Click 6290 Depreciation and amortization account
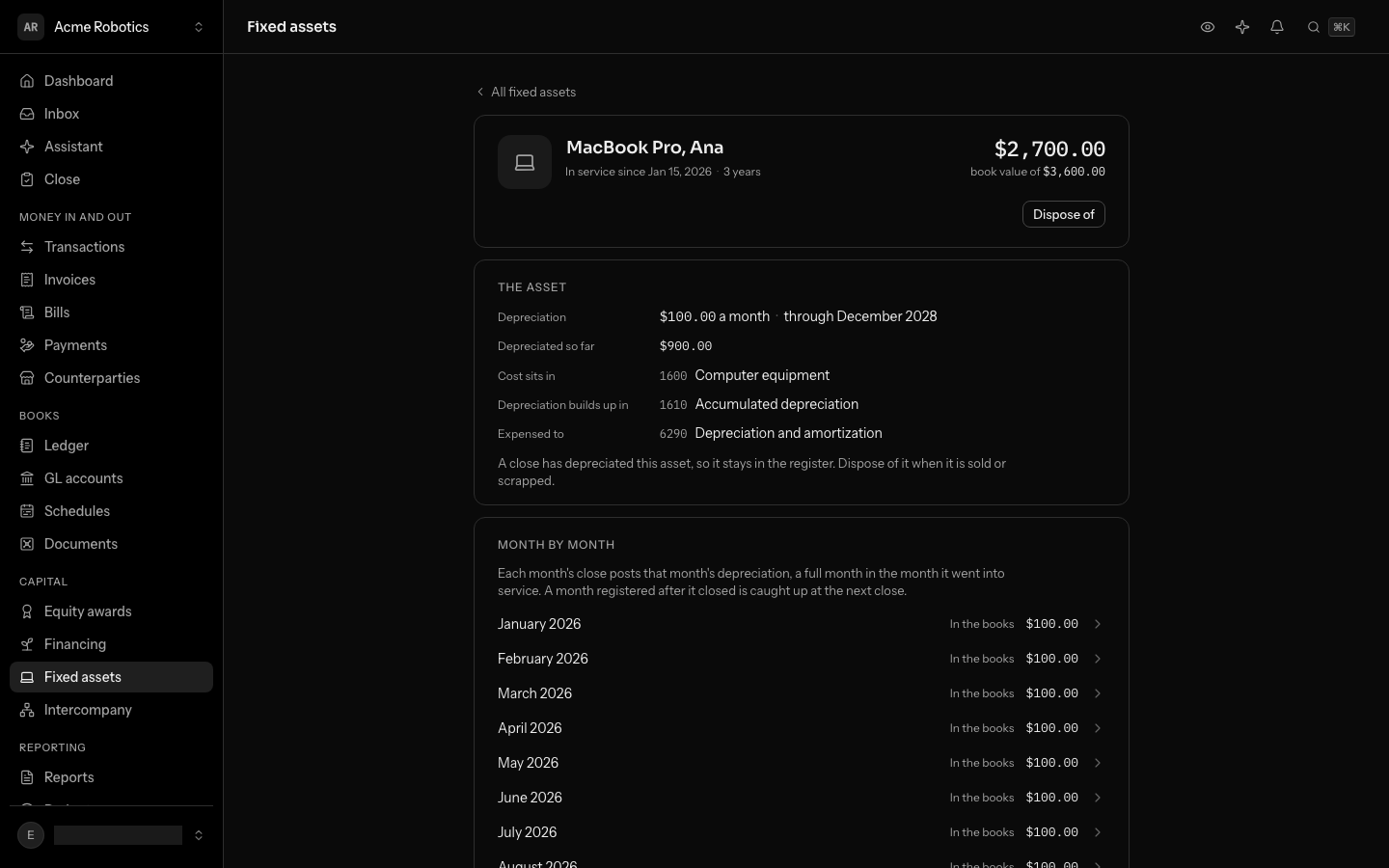1389x868 pixels. coord(771,433)
